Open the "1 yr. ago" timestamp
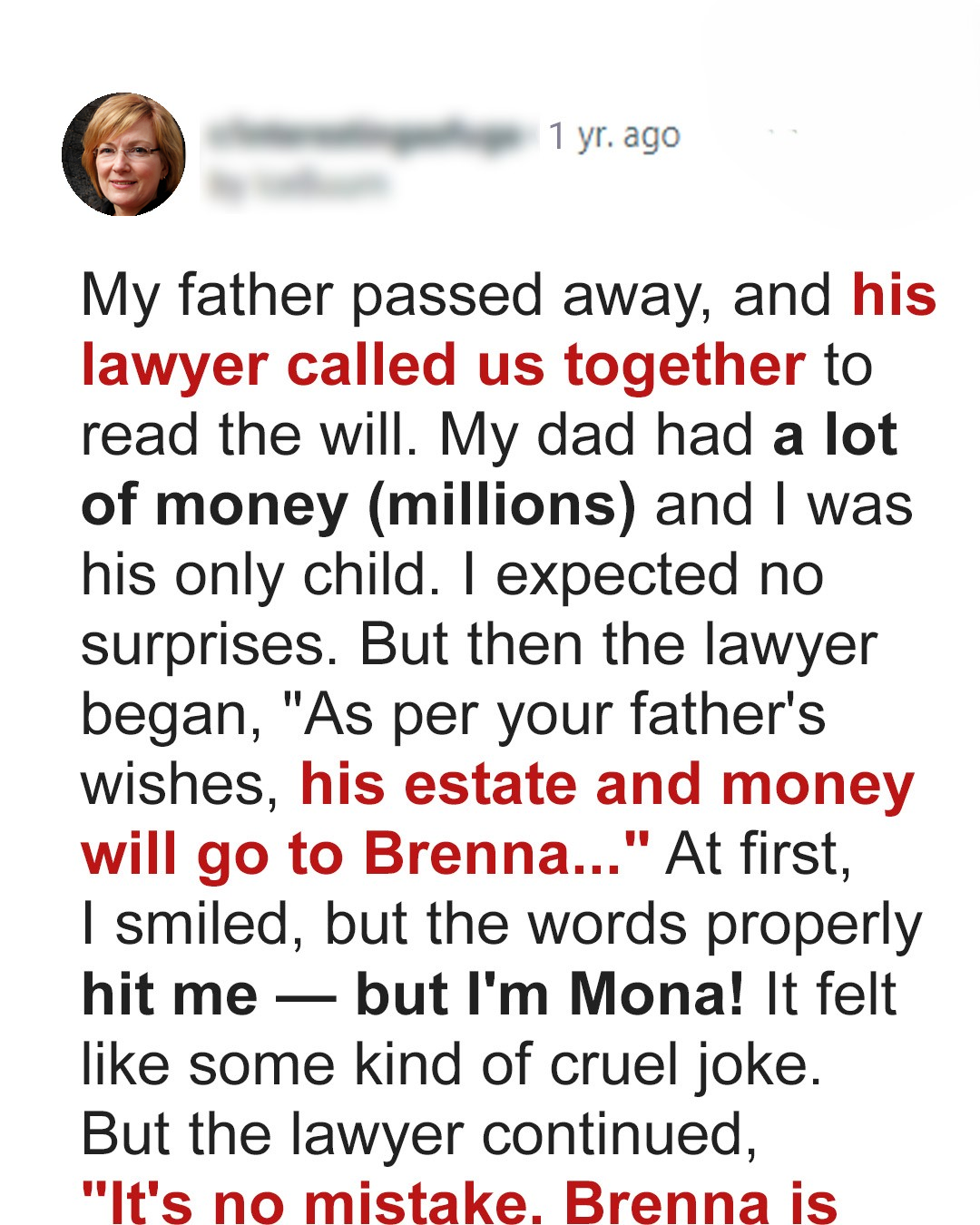This screenshot has height=1225, width=980. (x=614, y=136)
